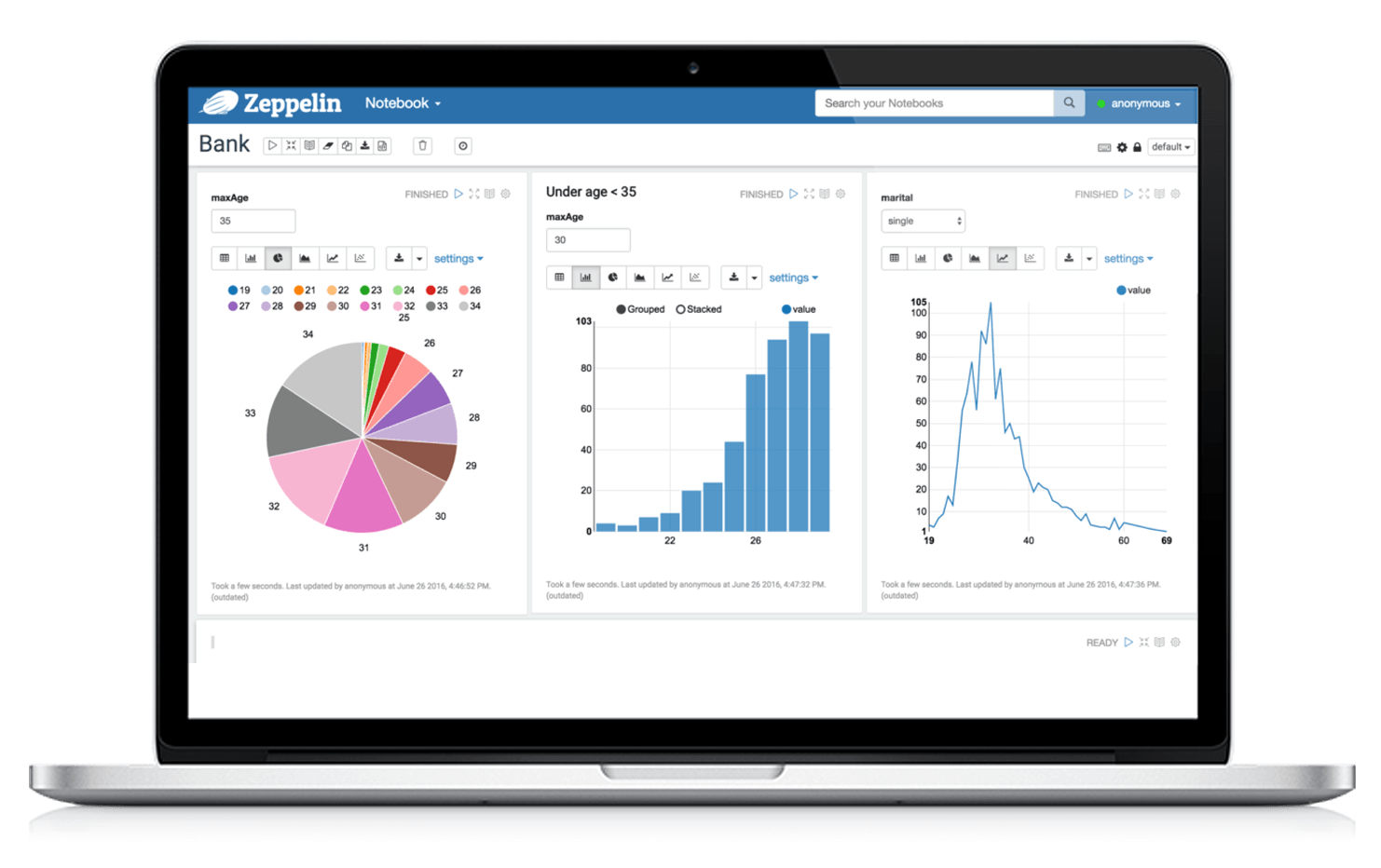Select the bar chart visualization for maxAge
Screen dimensions: 1381x868
point(250,258)
